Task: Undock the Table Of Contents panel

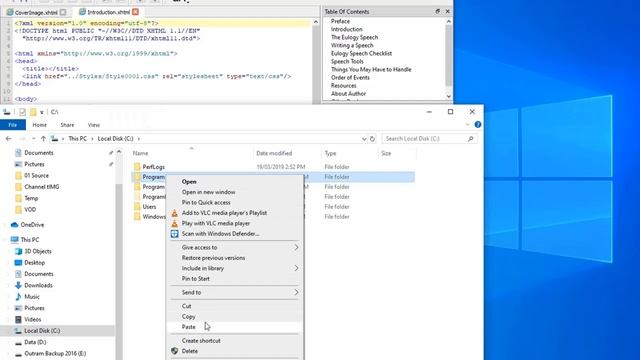Action: click(x=438, y=11)
